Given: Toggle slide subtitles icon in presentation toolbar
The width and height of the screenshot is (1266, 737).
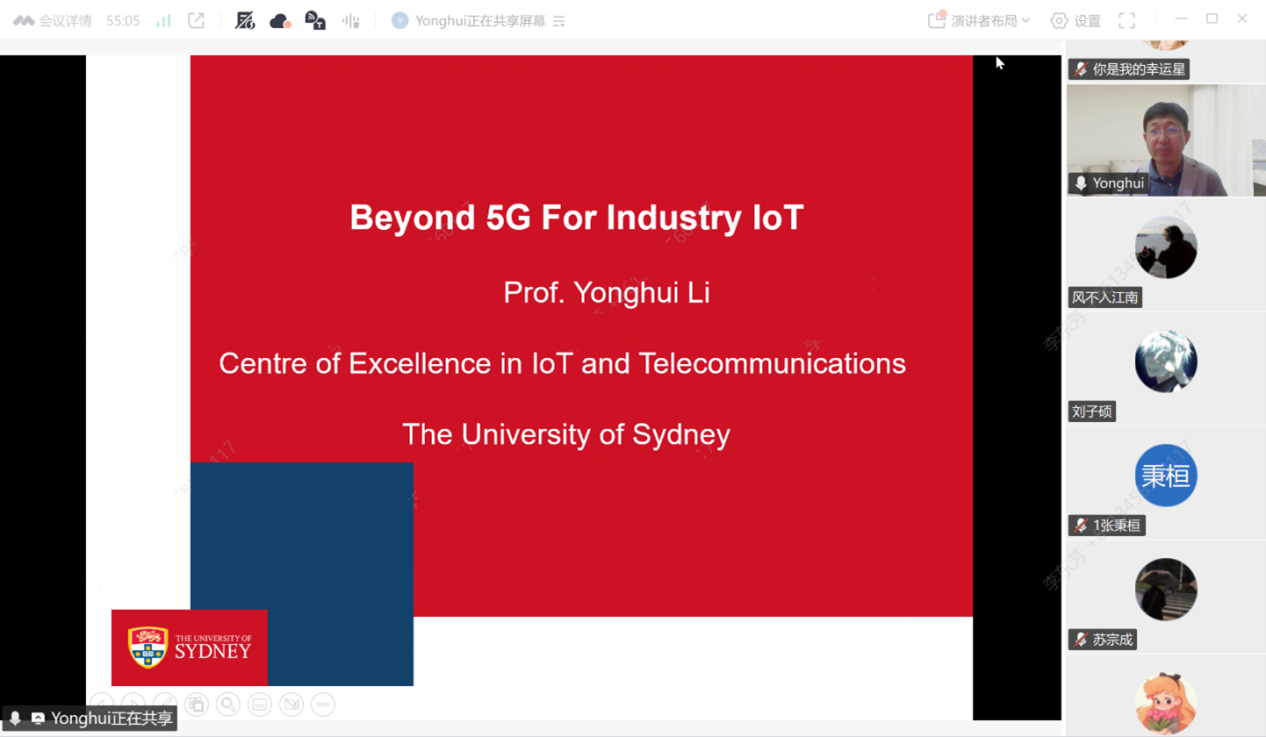Looking at the screenshot, I should [260, 705].
